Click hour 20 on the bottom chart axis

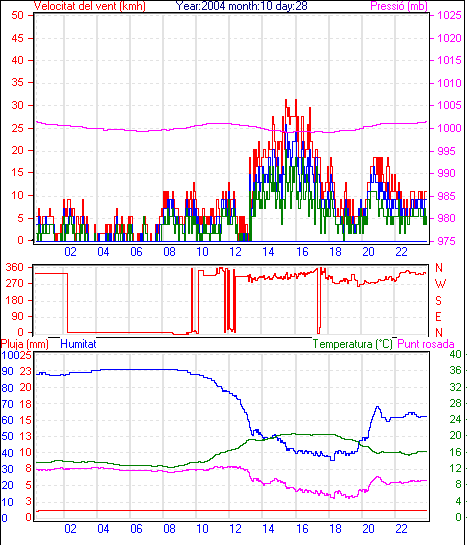click(368, 529)
